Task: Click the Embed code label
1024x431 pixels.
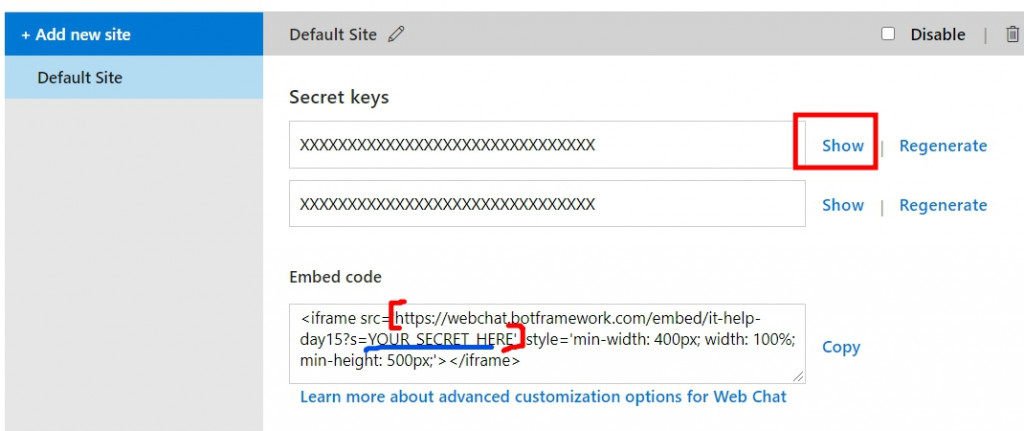Action: pos(335,277)
